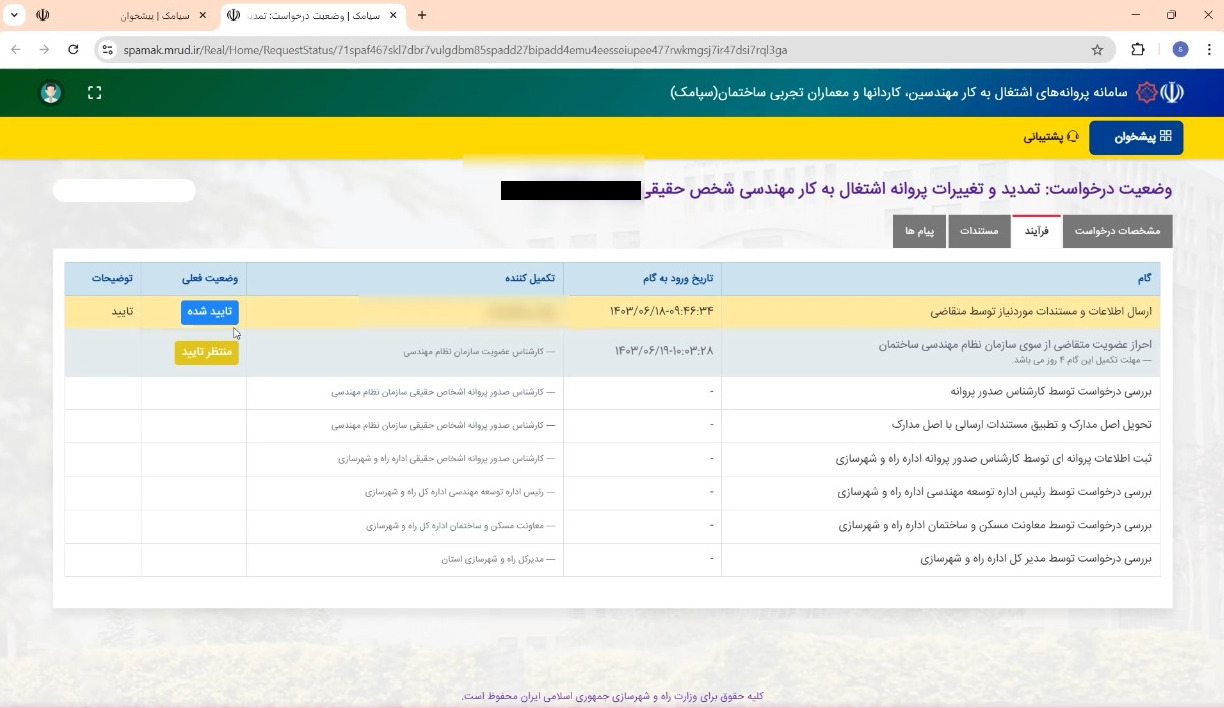1224x708 pixels.
Task: Switch to the مستندات tab
Action: tap(979, 231)
